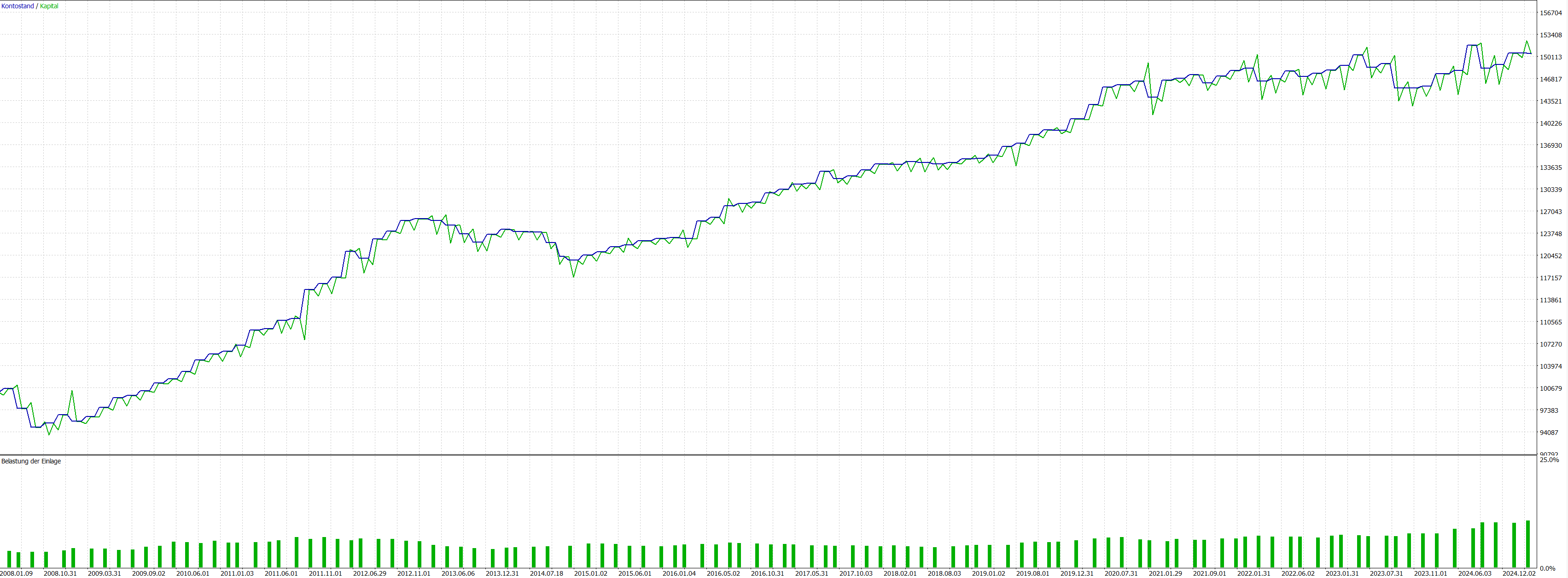The image size is (1568, 578).
Task: Click the 2019.08.01 date label
Action: pyautogui.click(x=1032, y=573)
